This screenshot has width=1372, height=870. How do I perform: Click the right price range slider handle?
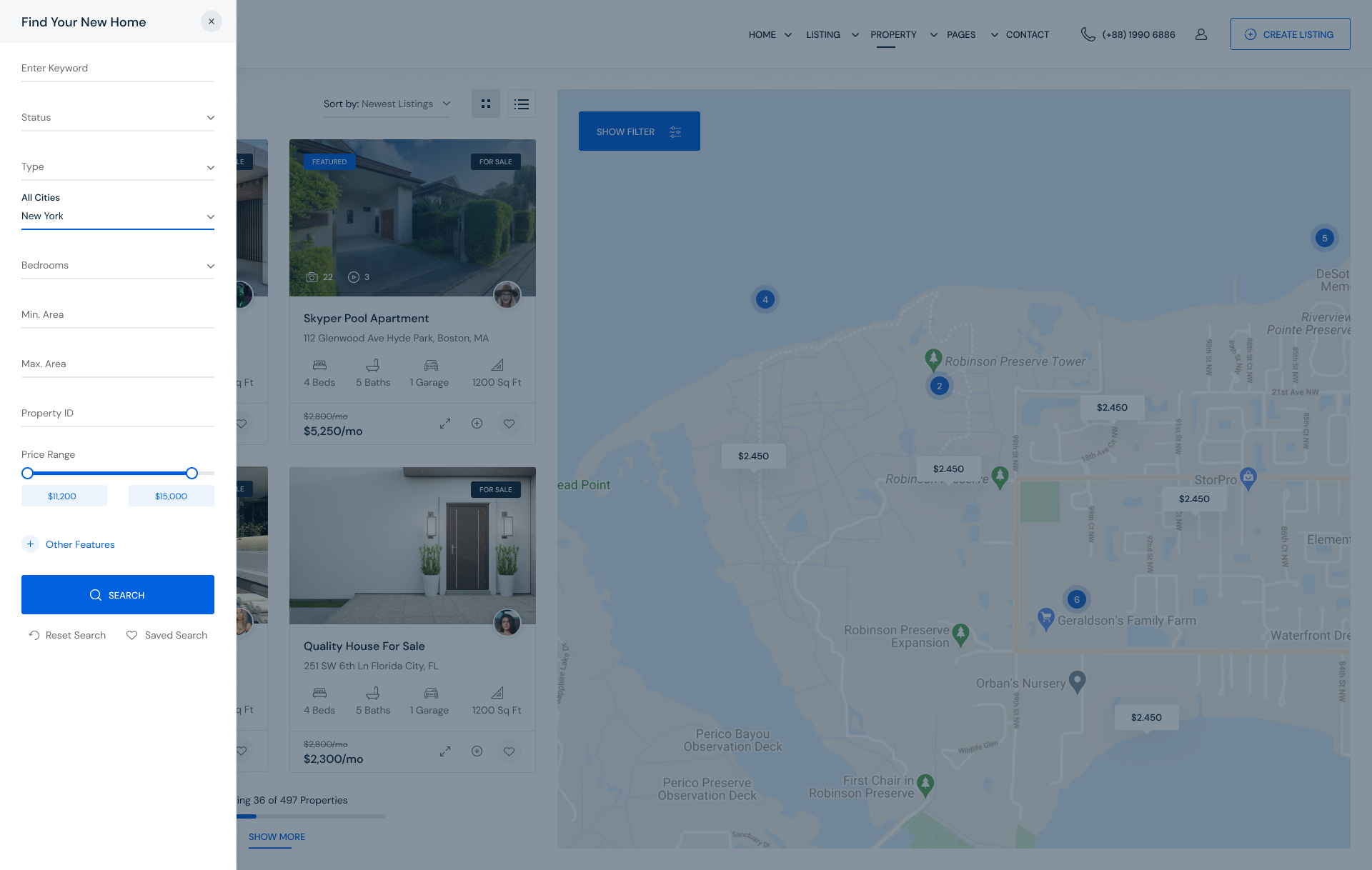pos(192,473)
